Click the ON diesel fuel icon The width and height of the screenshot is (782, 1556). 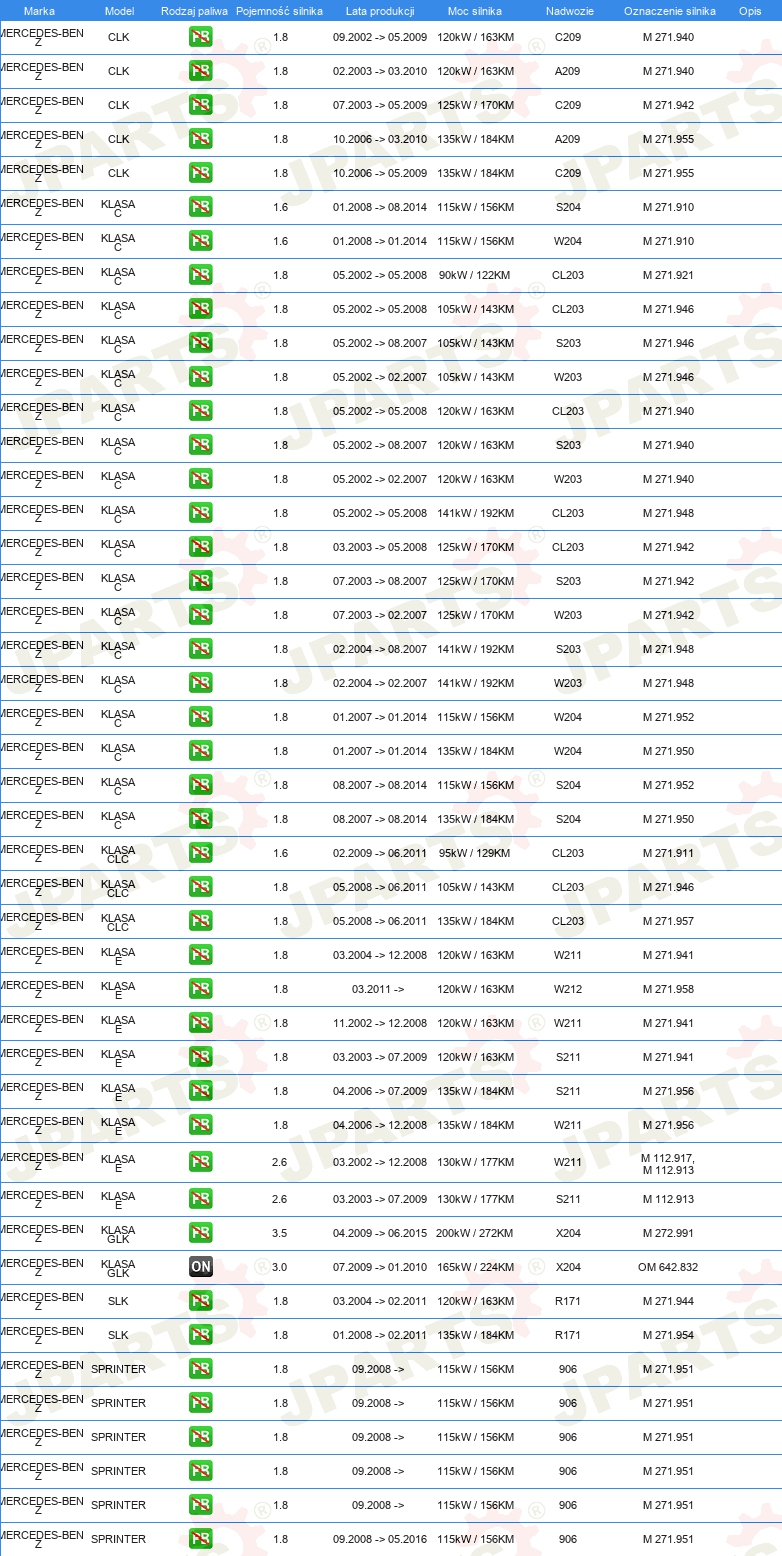coord(200,1267)
